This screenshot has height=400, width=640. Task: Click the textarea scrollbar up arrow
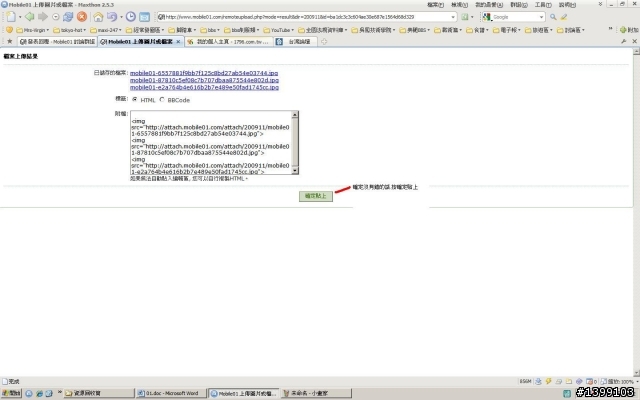point(295,115)
